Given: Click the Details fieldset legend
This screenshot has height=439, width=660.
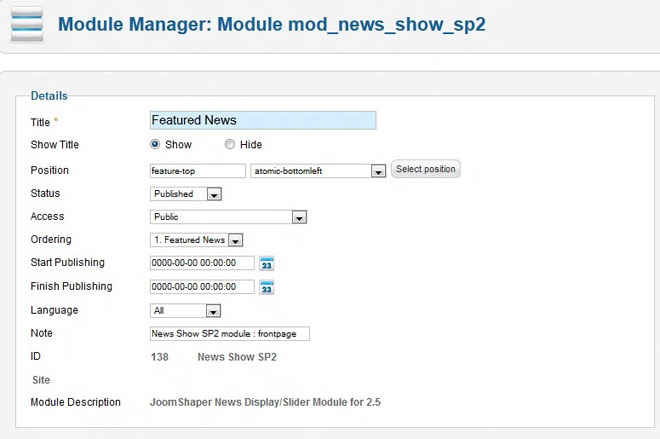Looking at the screenshot, I should point(49,96).
